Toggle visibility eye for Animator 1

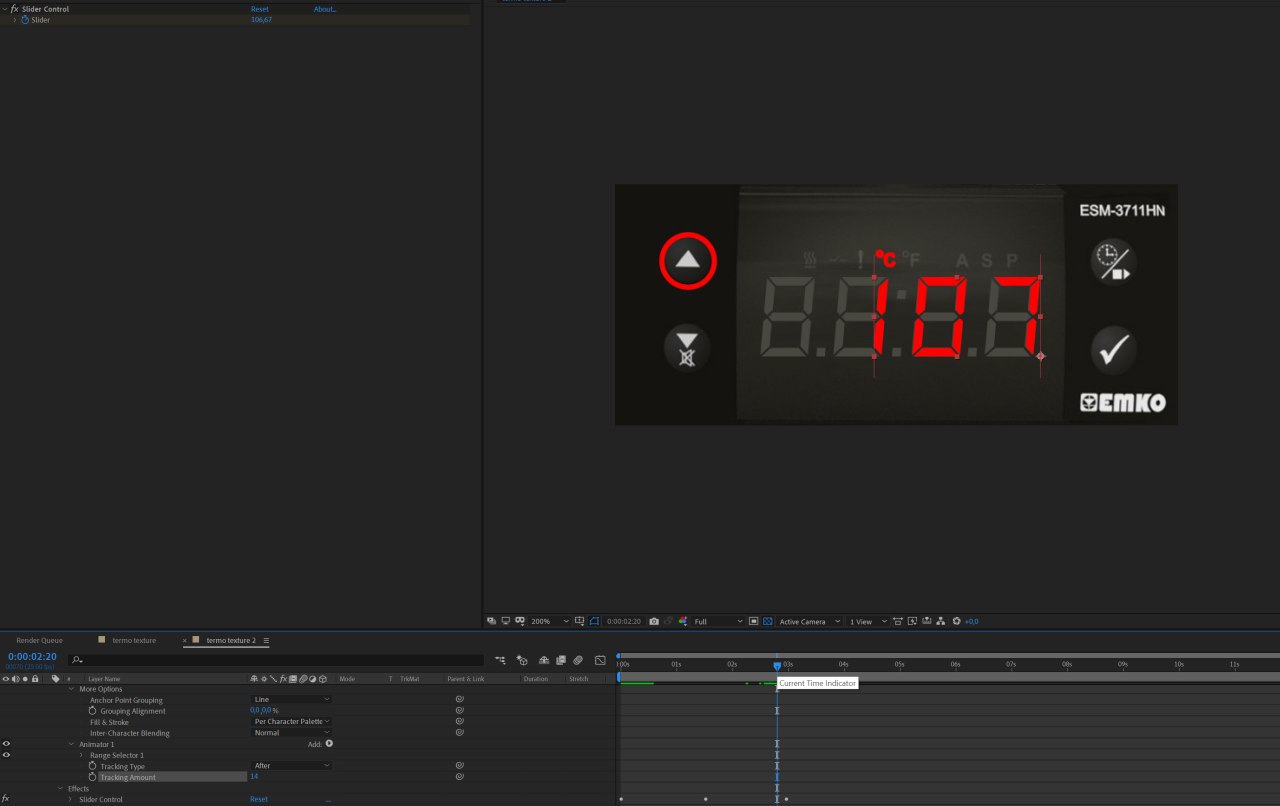pyautogui.click(x=6, y=744)
